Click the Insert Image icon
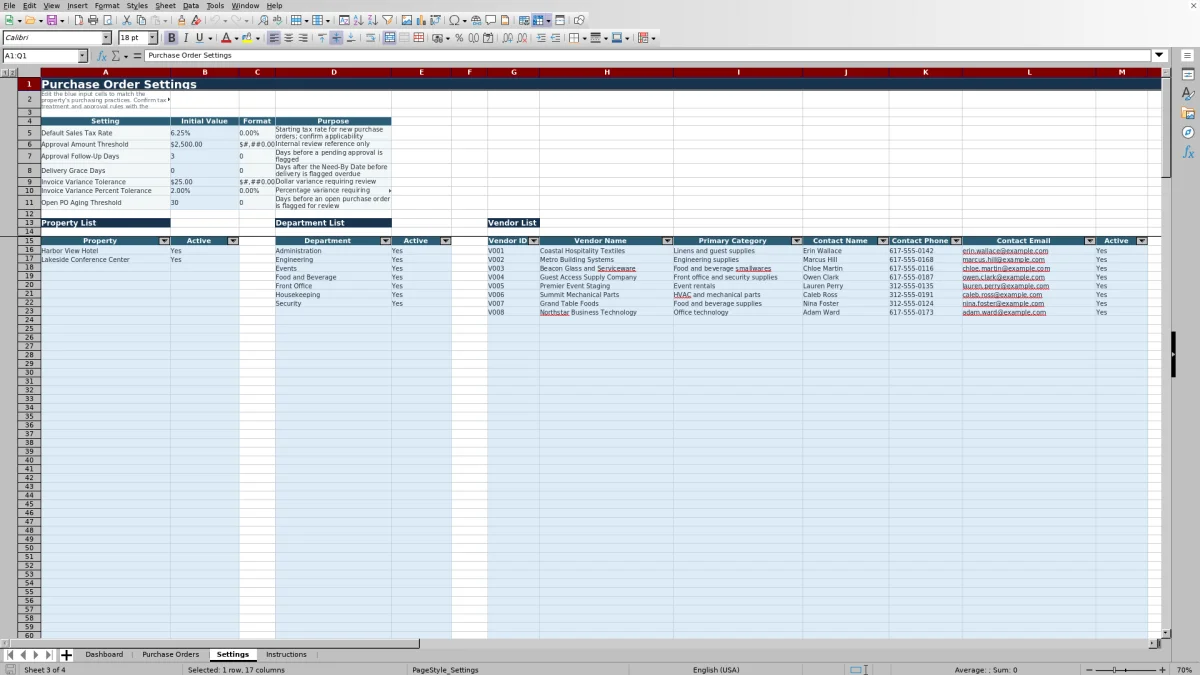Viewport: 1200px width, 675px height. (407, 20)
